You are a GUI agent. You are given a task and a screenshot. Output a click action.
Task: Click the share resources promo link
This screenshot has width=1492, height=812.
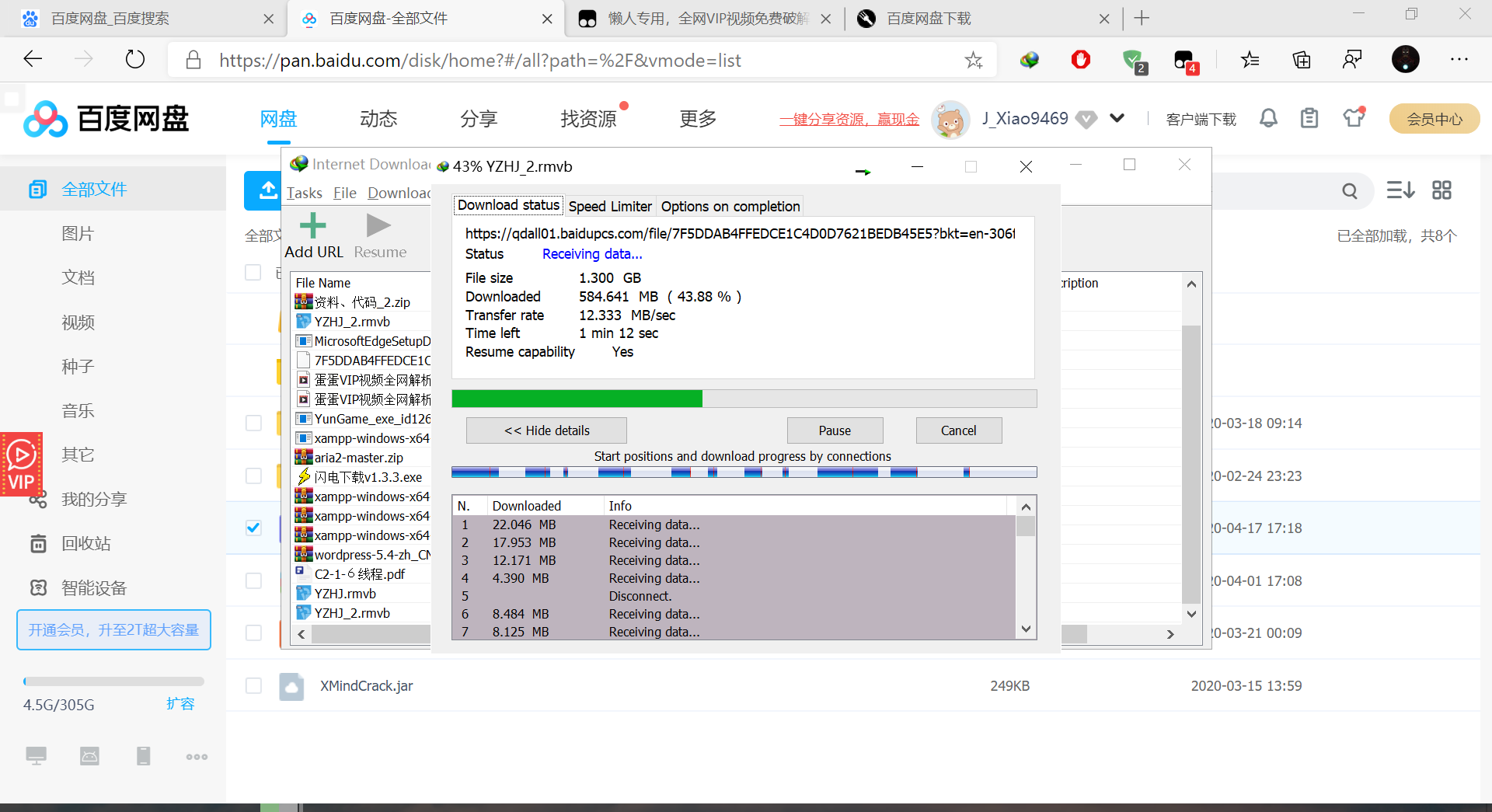(x=849, y=119)
